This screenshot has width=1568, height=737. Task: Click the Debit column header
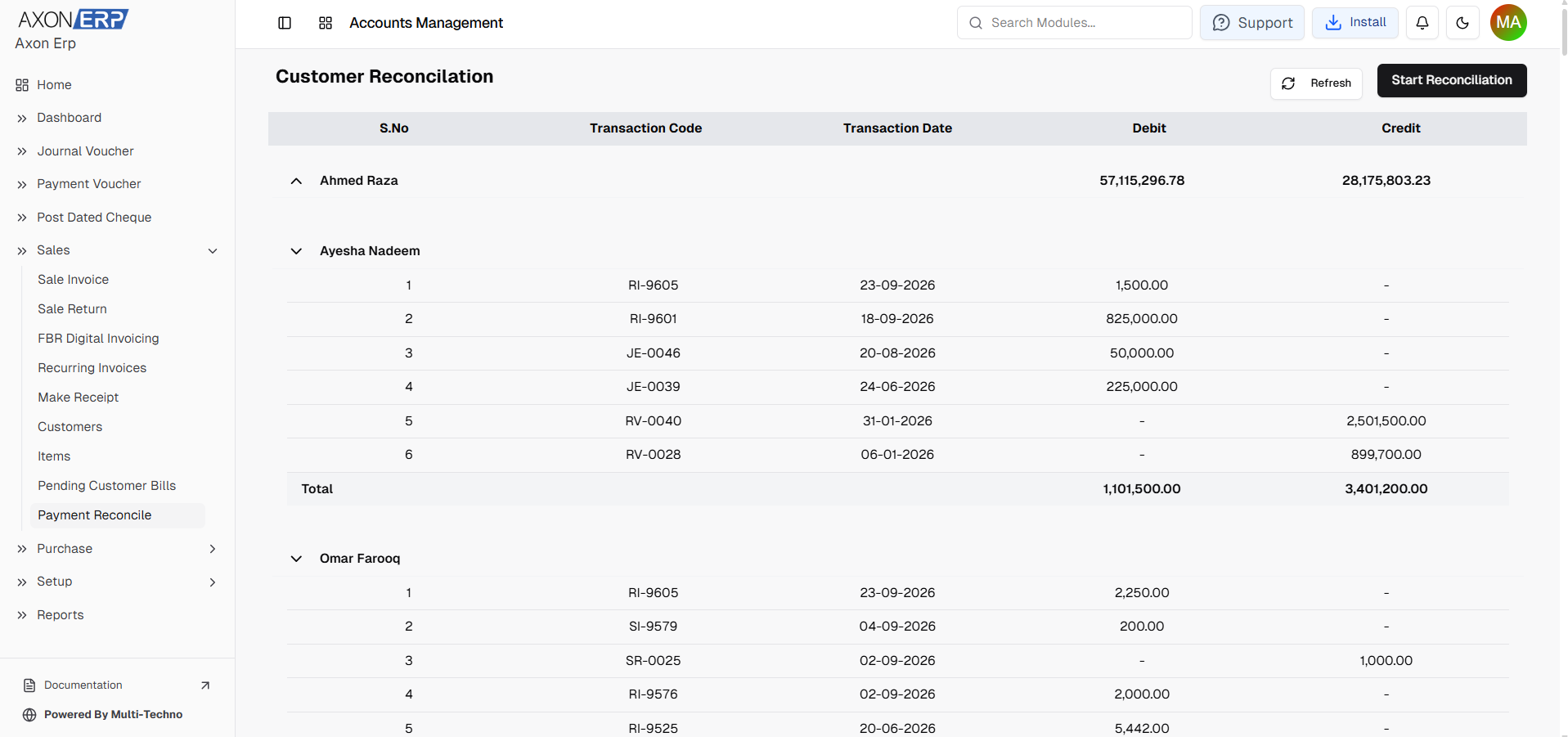pyautogui.click(x=1149, y=128)
